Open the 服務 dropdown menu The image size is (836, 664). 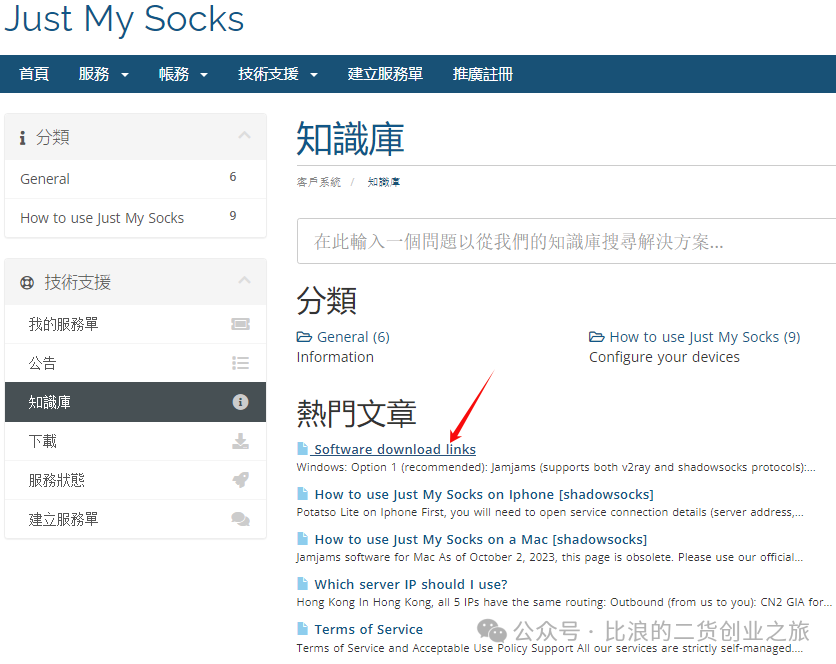(103, 74)
